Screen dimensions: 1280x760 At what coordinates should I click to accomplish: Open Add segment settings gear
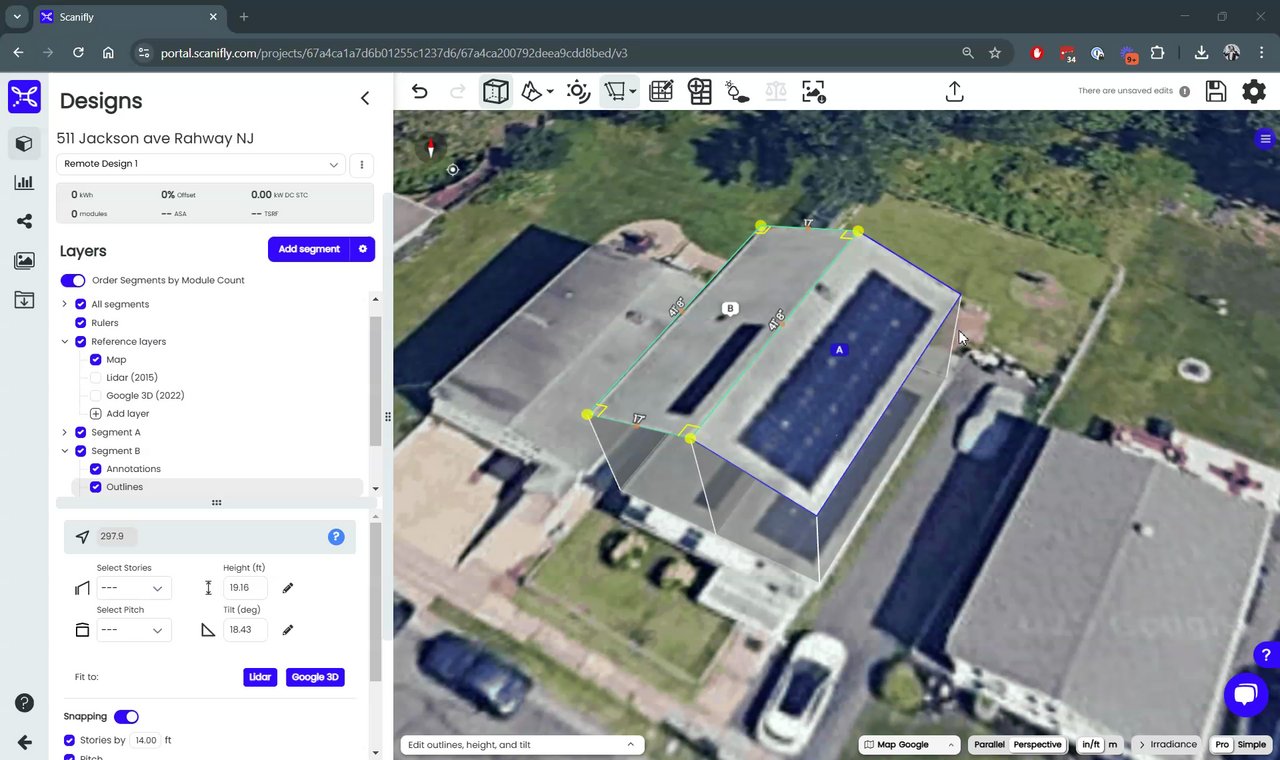(363, 249)
